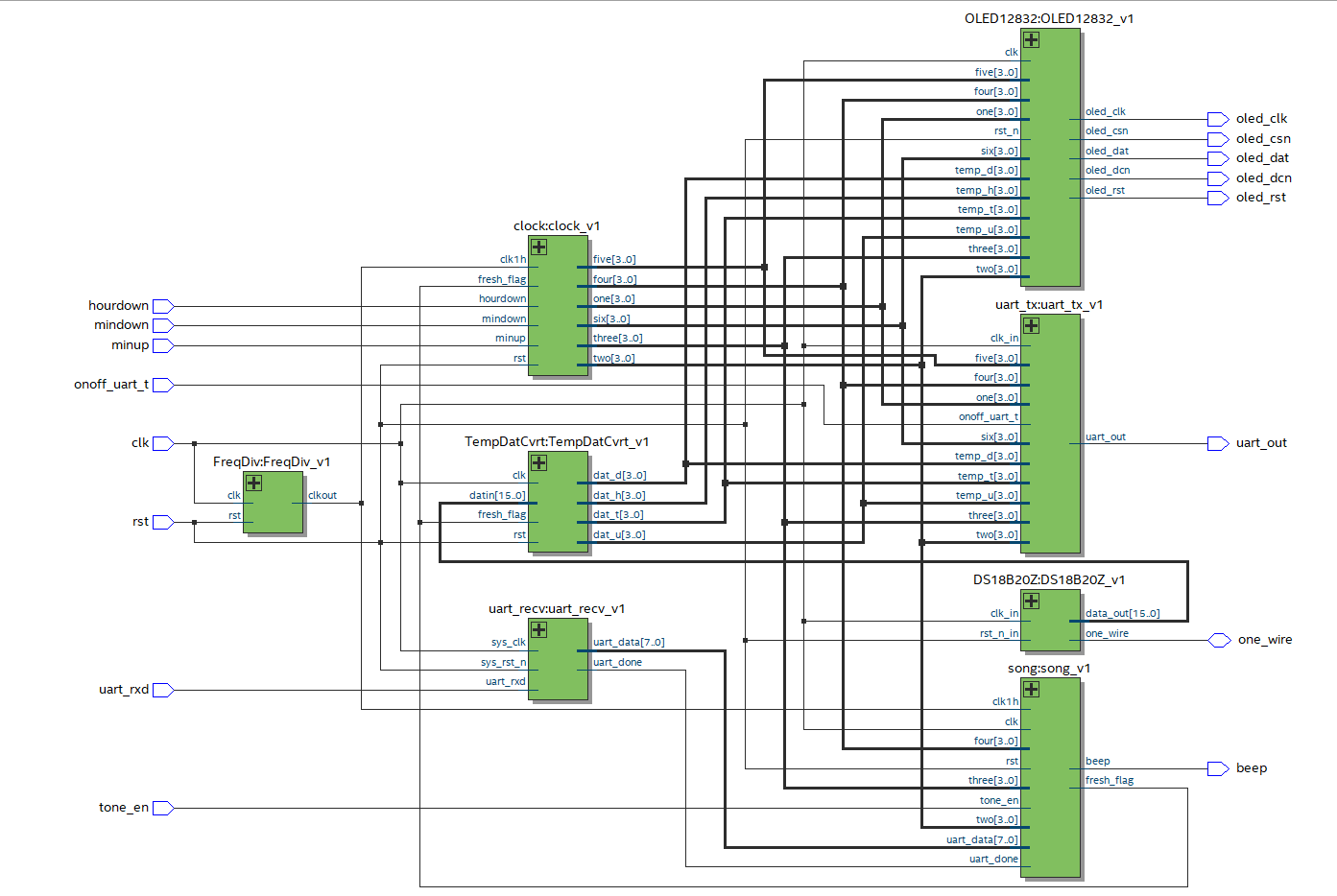The image size is (1337, 896).
Task: Select the hourdown input pin symbol
Action: (163, 306)
